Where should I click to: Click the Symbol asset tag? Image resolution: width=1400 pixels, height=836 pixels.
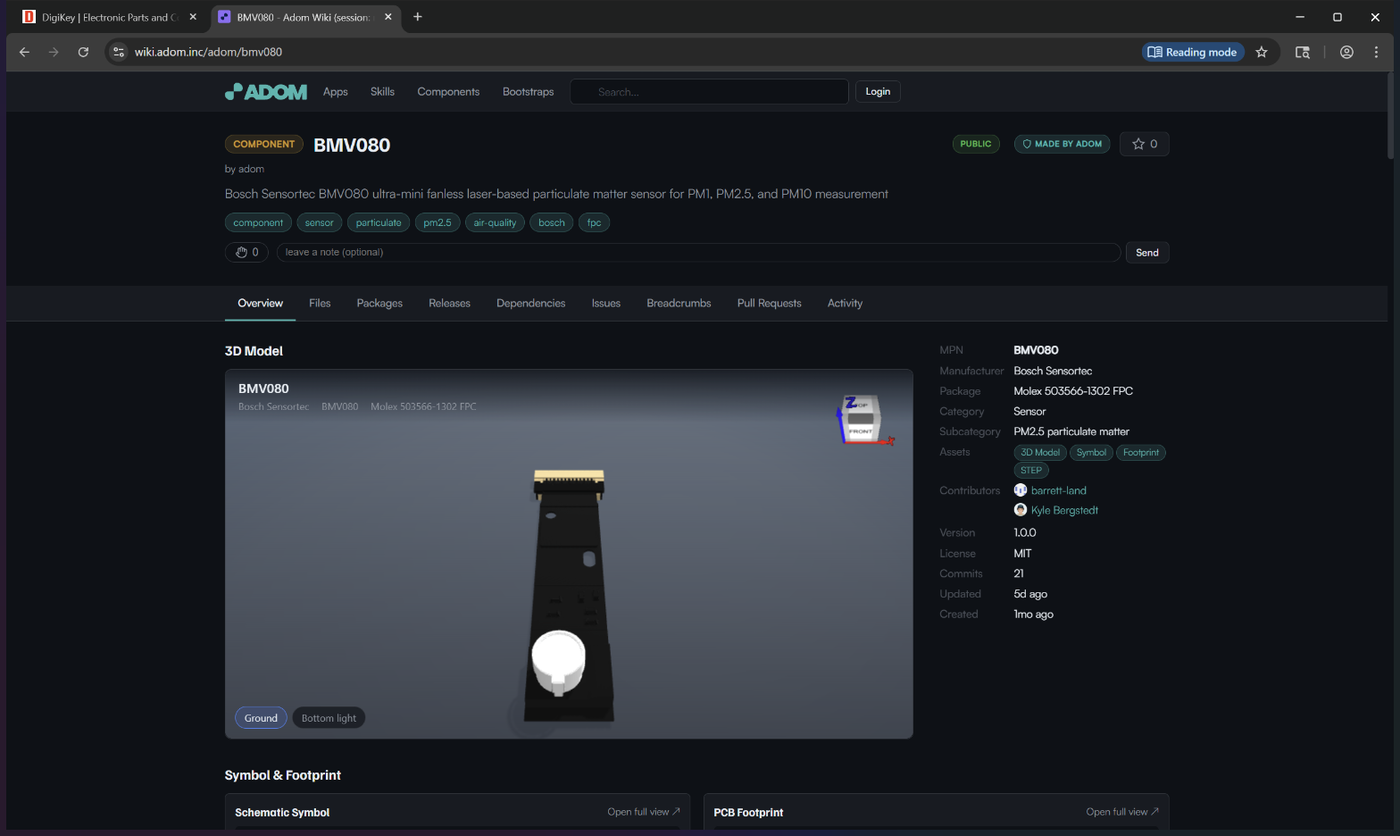tap(1091, 452)
